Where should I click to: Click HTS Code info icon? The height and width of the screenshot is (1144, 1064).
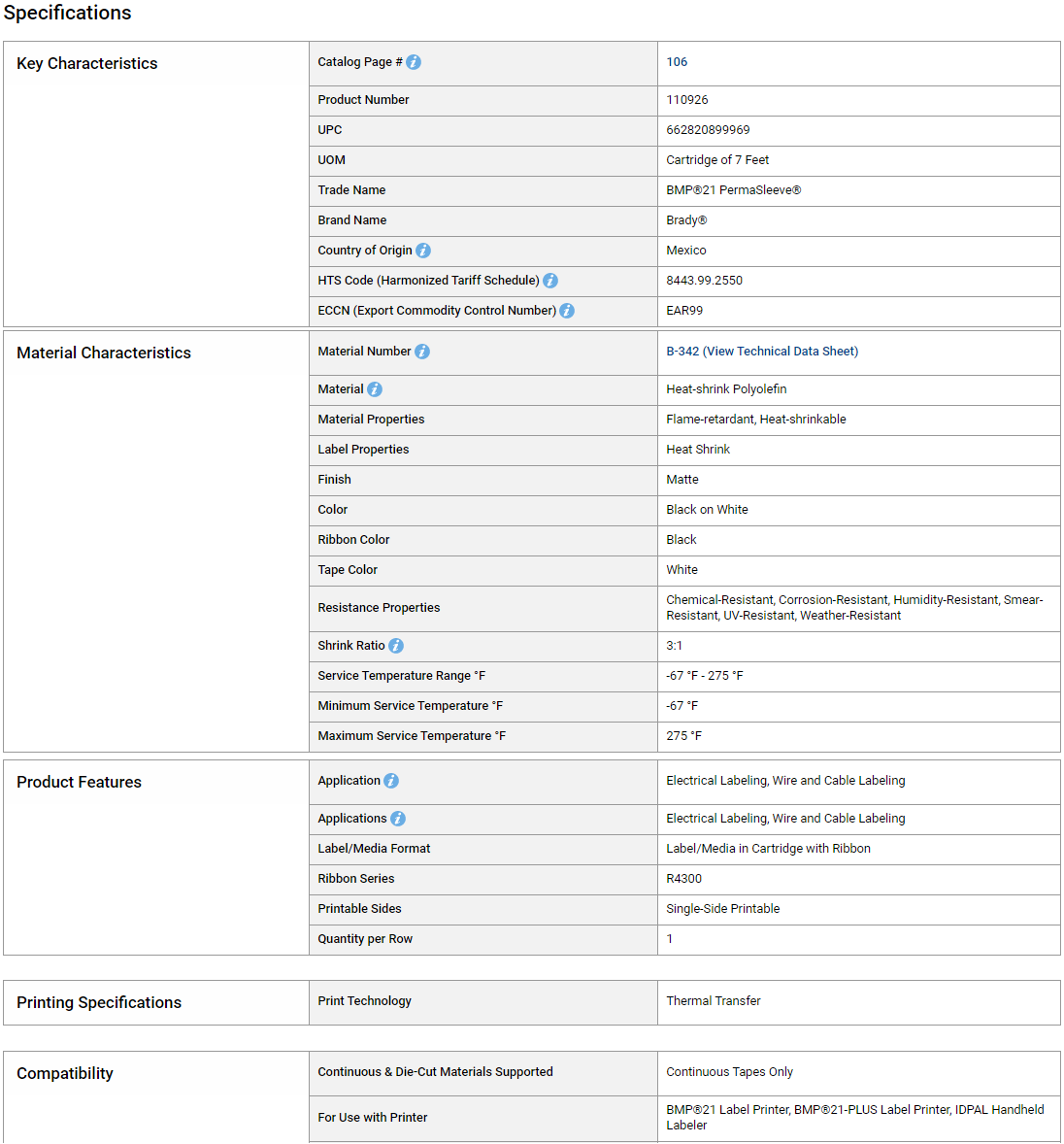click(x=550, y=281)
